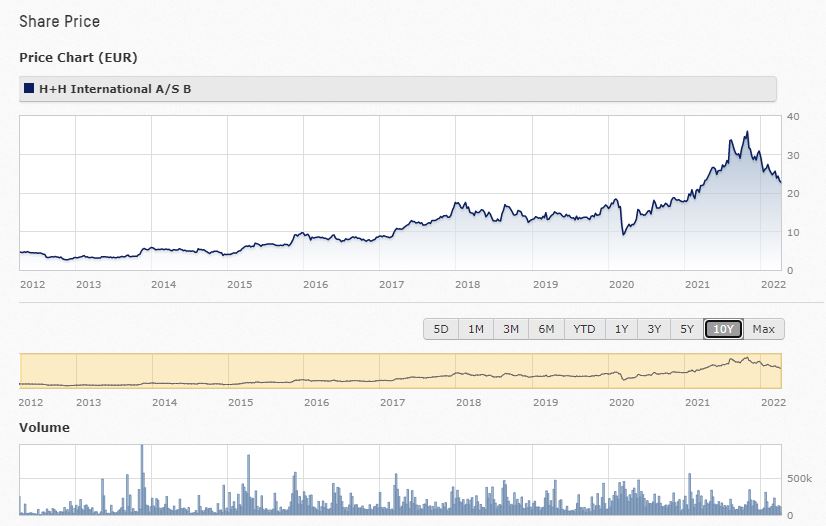Switch chart to 1M range

[475, 329]
